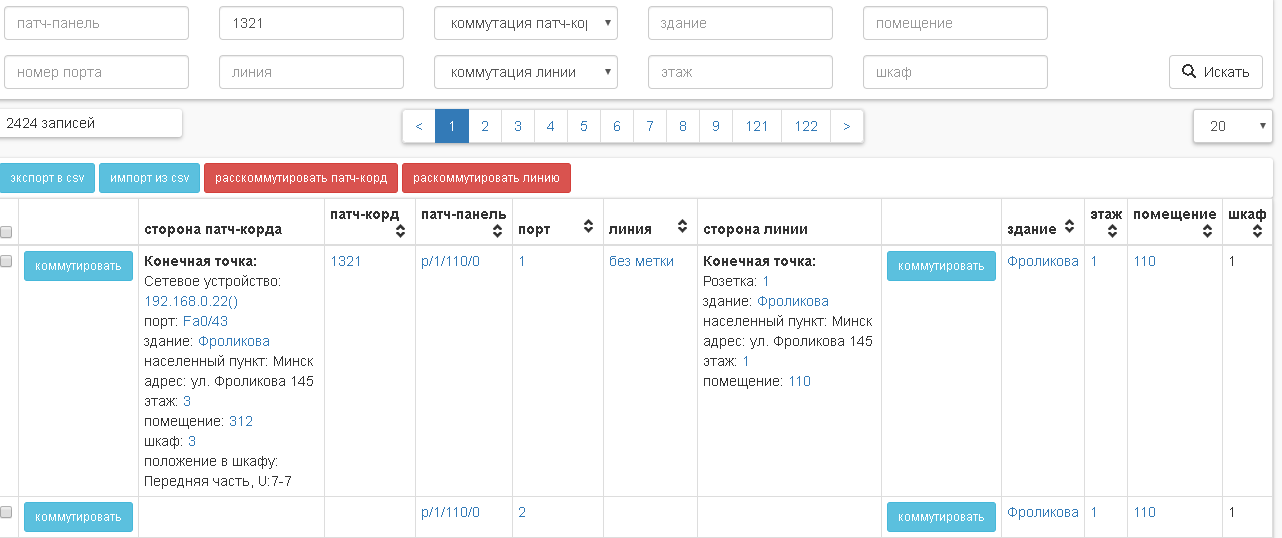The height and width of the screenshot is (538, 1282).
Task: Check the checkbox for patch-cord 1321 row
Action: point(6,261)
